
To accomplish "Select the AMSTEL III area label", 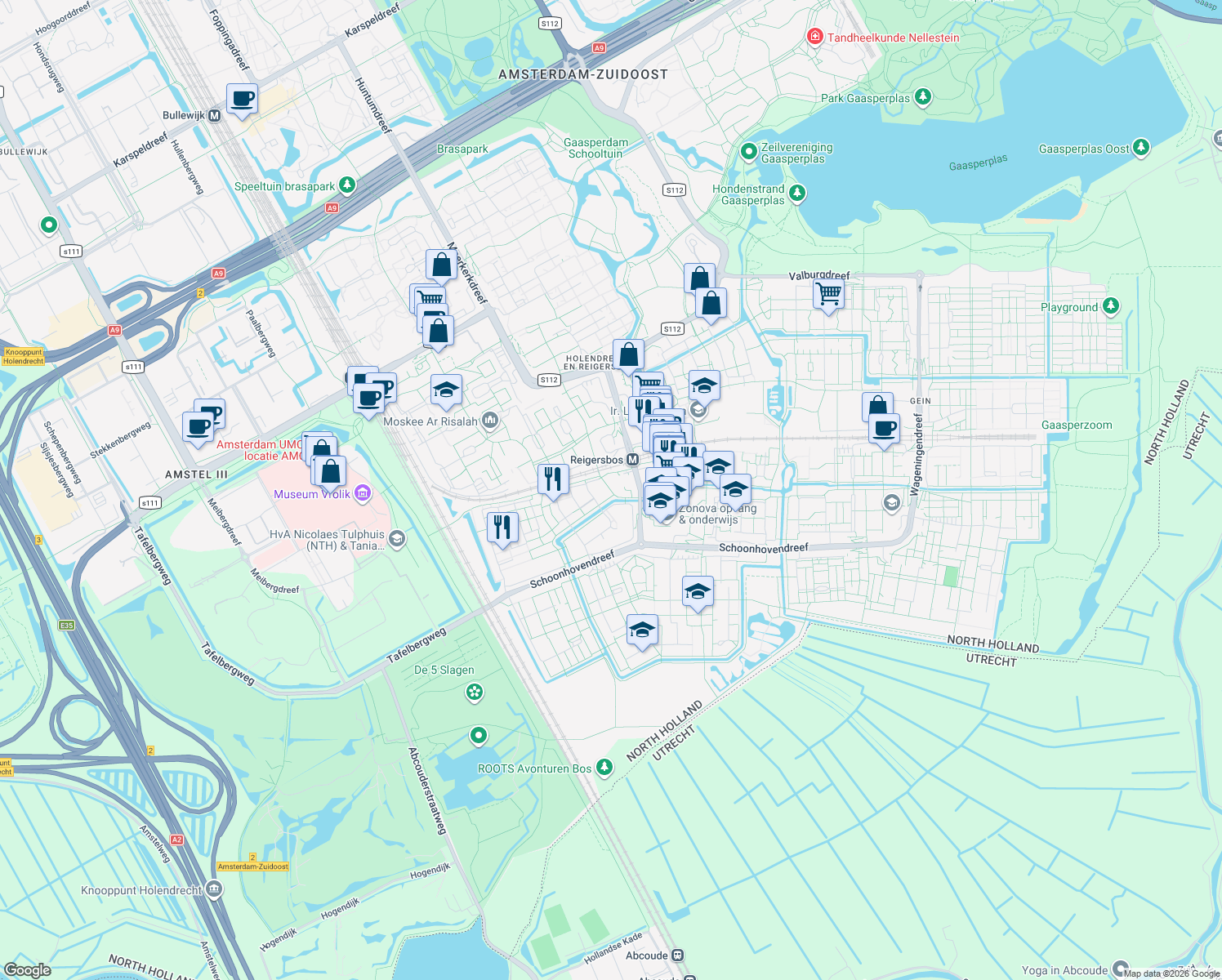I will [x=196, y=474].
